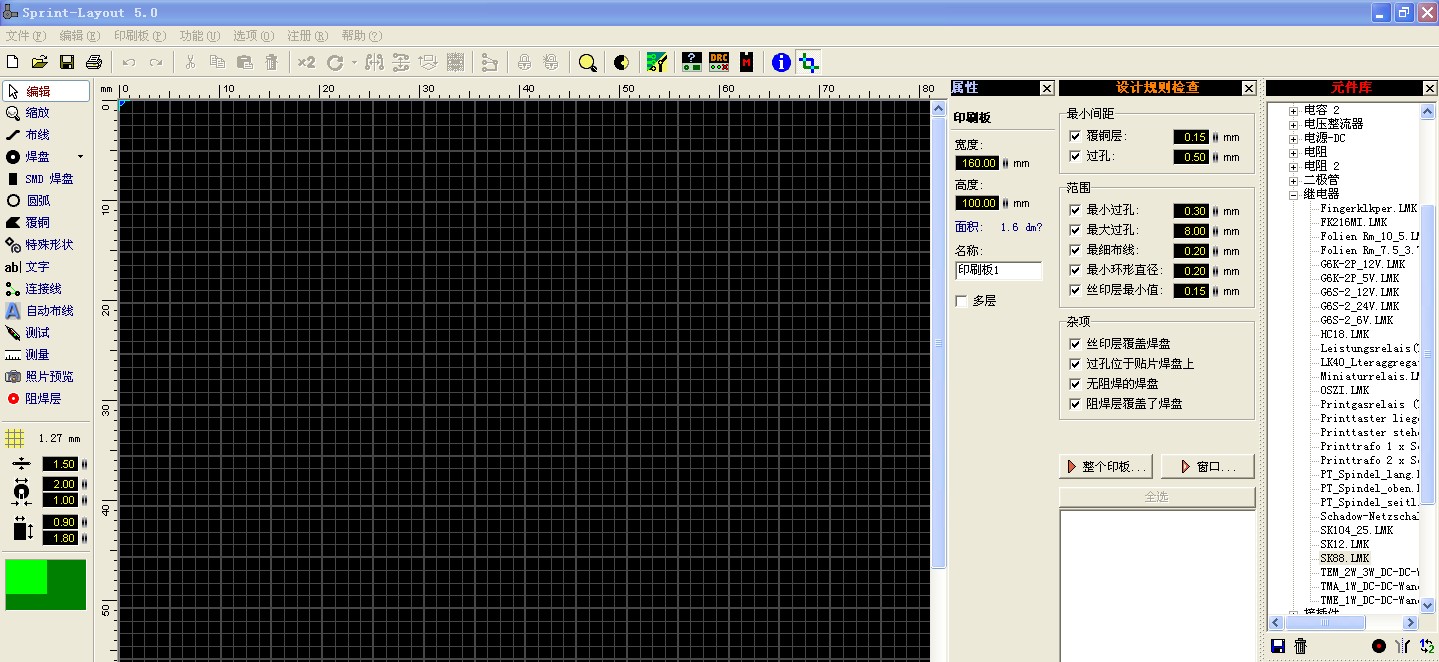Screen dimensions: 1439x662
Task: Open the 焊盘 tool dropdown arrow
Action: 81,157
